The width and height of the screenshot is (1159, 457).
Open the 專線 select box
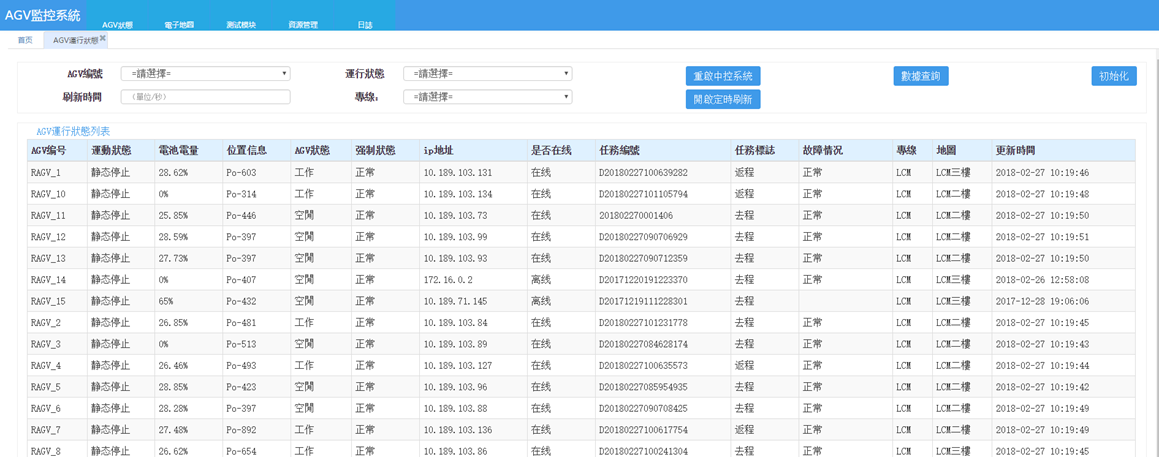point(487,97)
